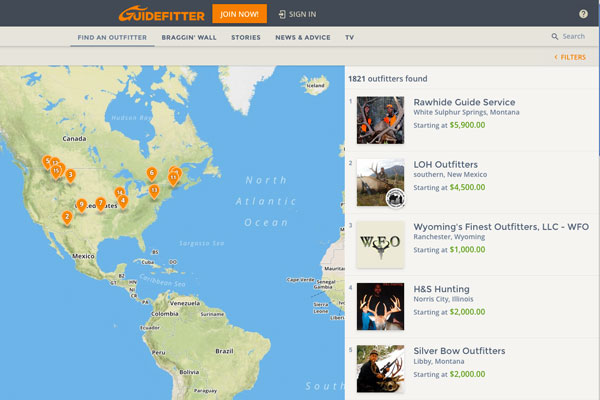The height and width of the screenshot is (400, 600).
Task: Click Rawhide Guide Service thumbnail photo
Action: click(380, 120)
